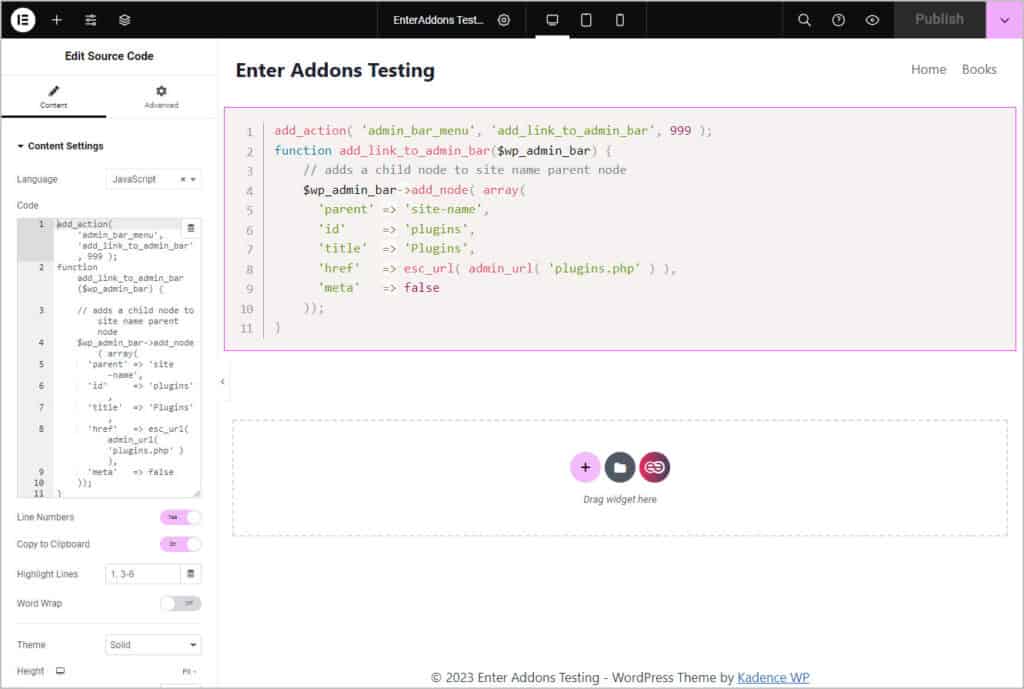Click the 'Drag widget here' text

[x=620, y=500]
